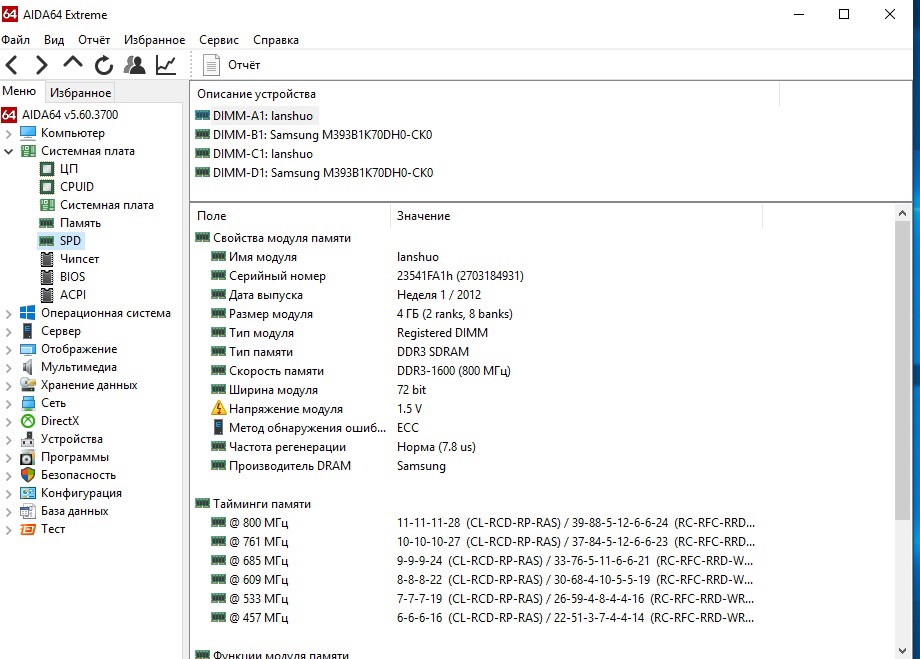Open the ACPI tree item

point(73,295)
